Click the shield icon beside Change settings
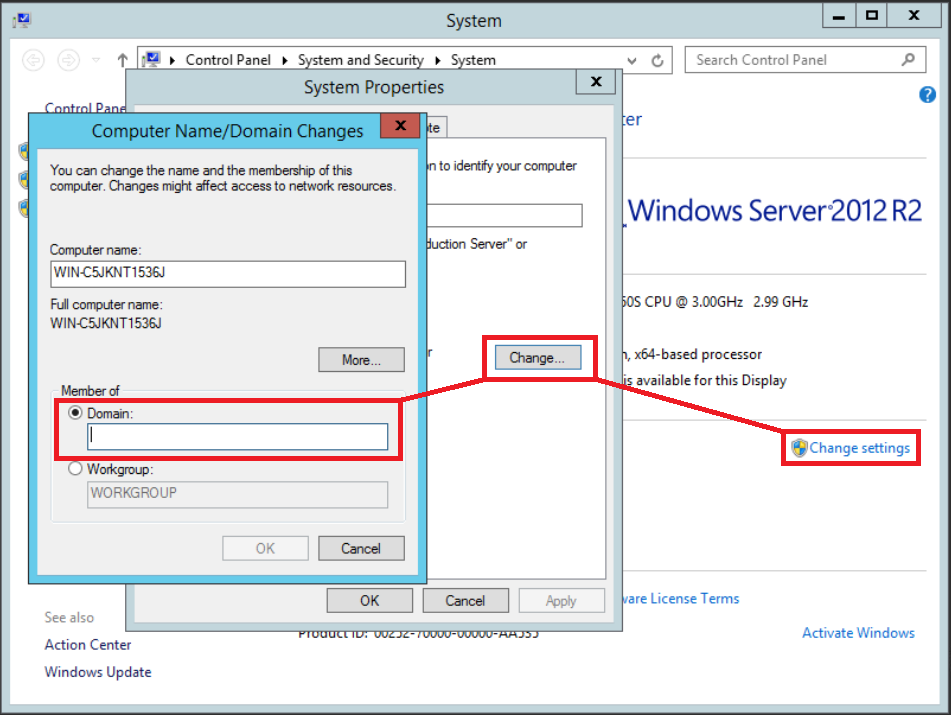 [x=799, y=448]
